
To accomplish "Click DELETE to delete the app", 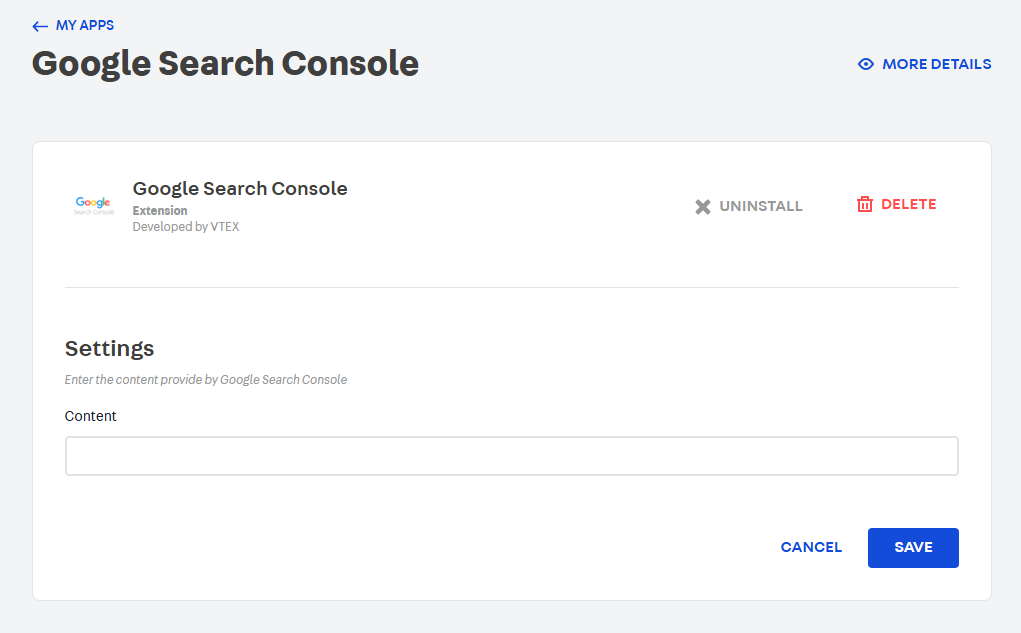I will click(906, 203).
